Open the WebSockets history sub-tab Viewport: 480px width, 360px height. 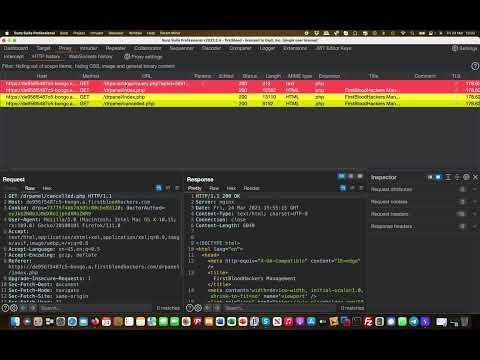90,57
